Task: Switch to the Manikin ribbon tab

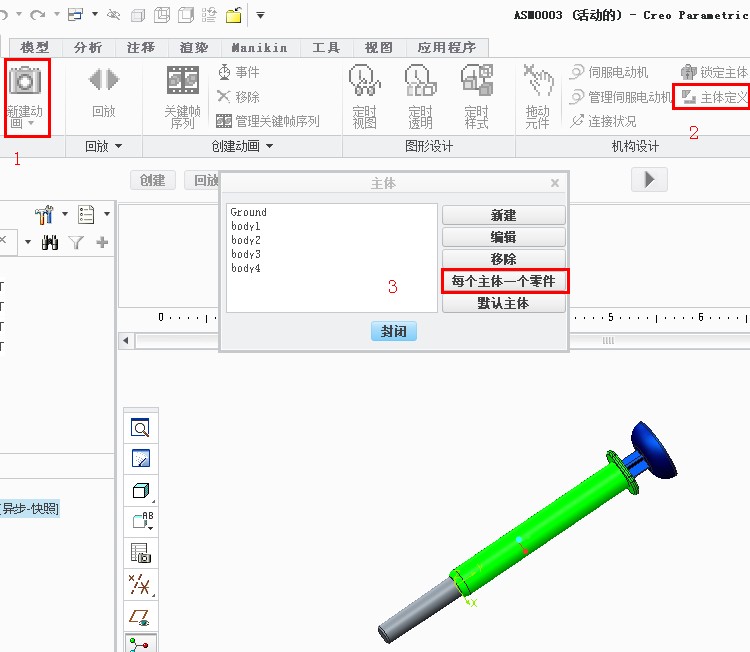Action: (260, 48)
